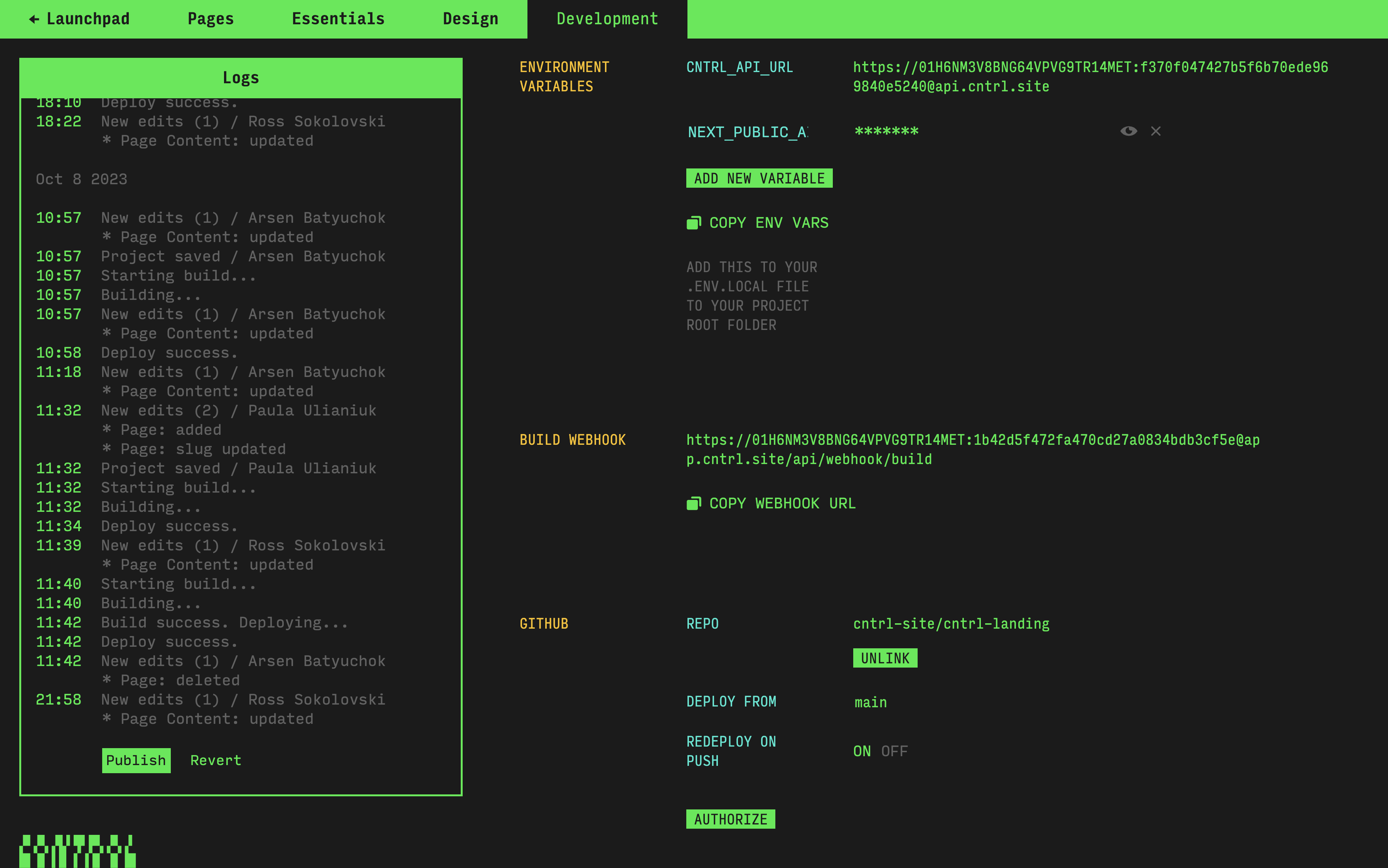Click the Authorize button
The height and width of the screenshot is (868, 1388).
(731, 819)
